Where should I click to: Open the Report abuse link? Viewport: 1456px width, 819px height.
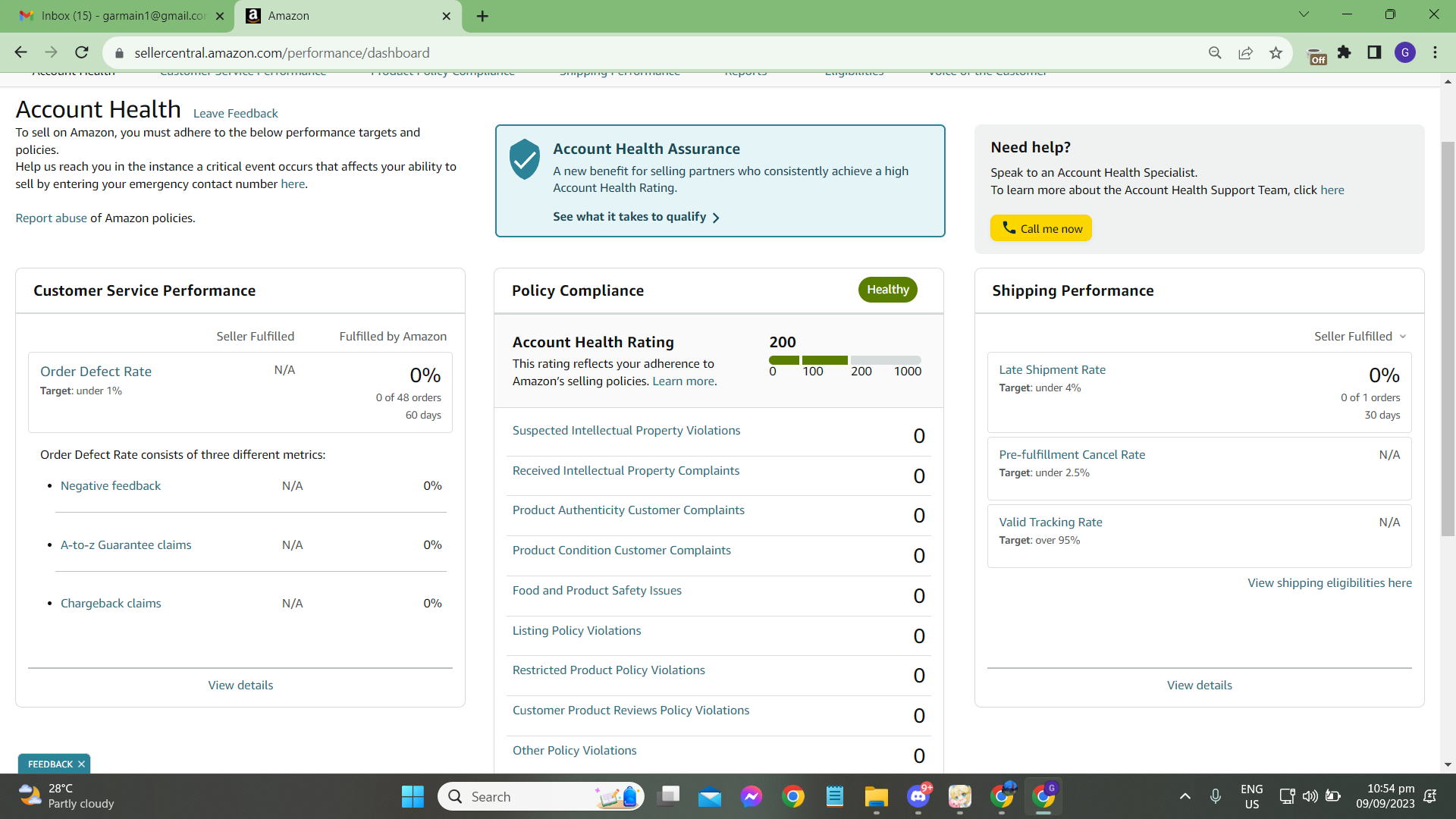(x=52, y=218)
